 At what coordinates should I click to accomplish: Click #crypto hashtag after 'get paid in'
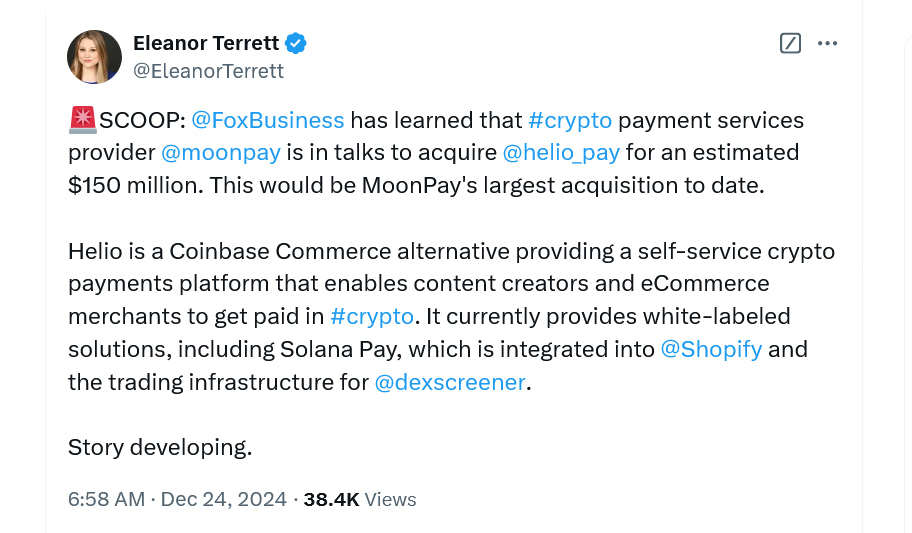coord(372,316)
